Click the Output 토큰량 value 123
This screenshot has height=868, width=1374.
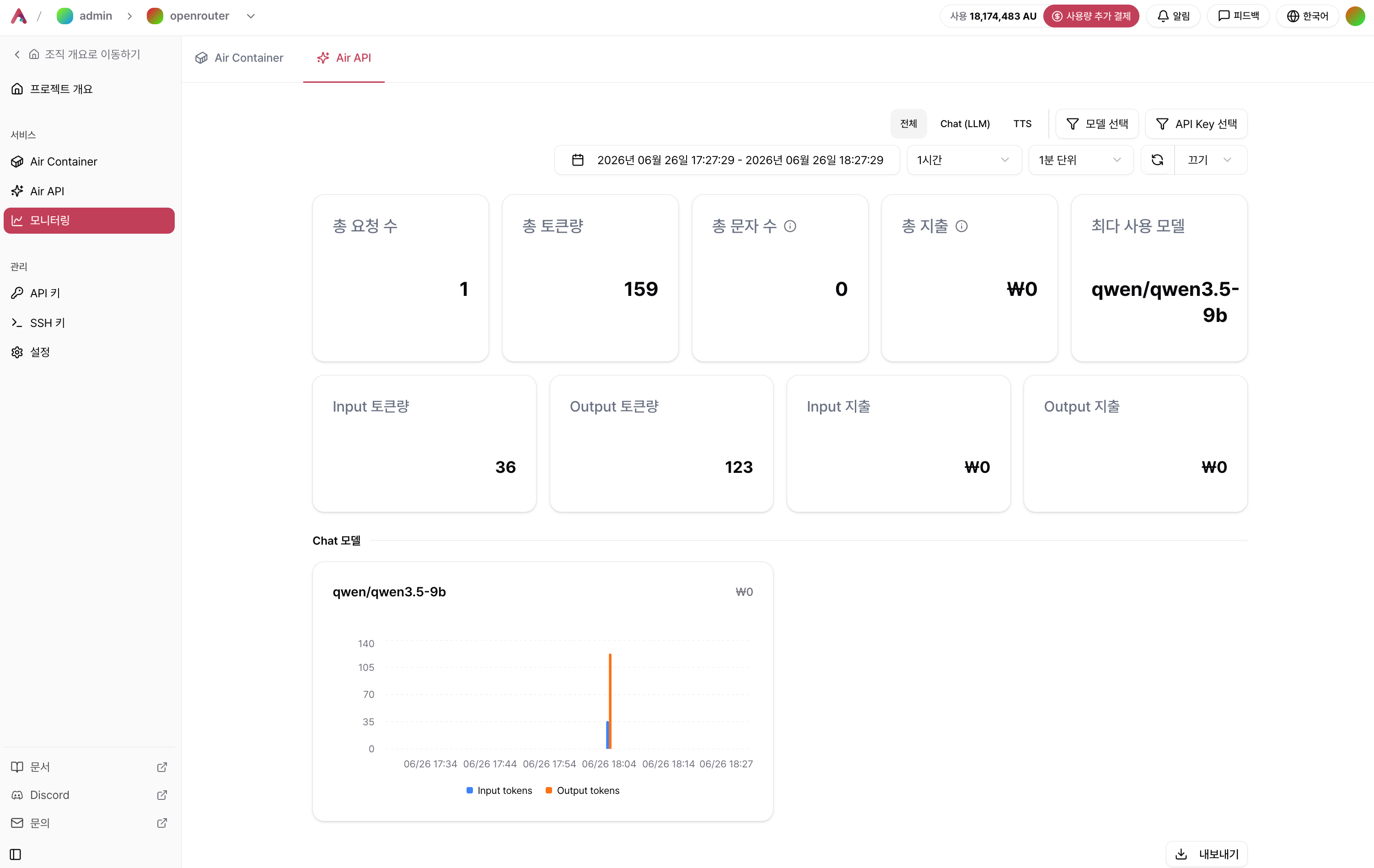click(739, 467)
